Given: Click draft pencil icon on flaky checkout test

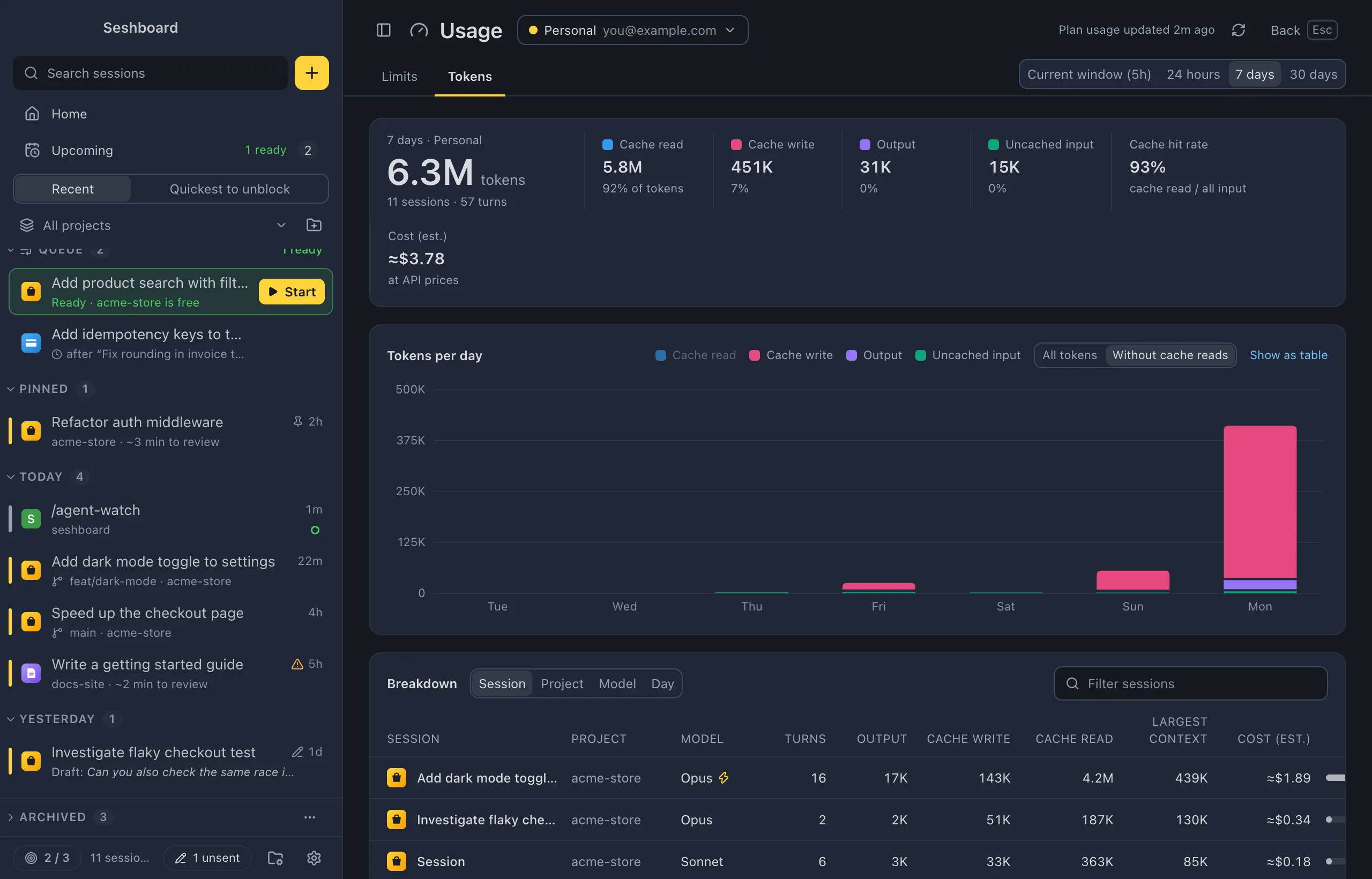Looking at the screenshot, I should [x=297, y=752].
